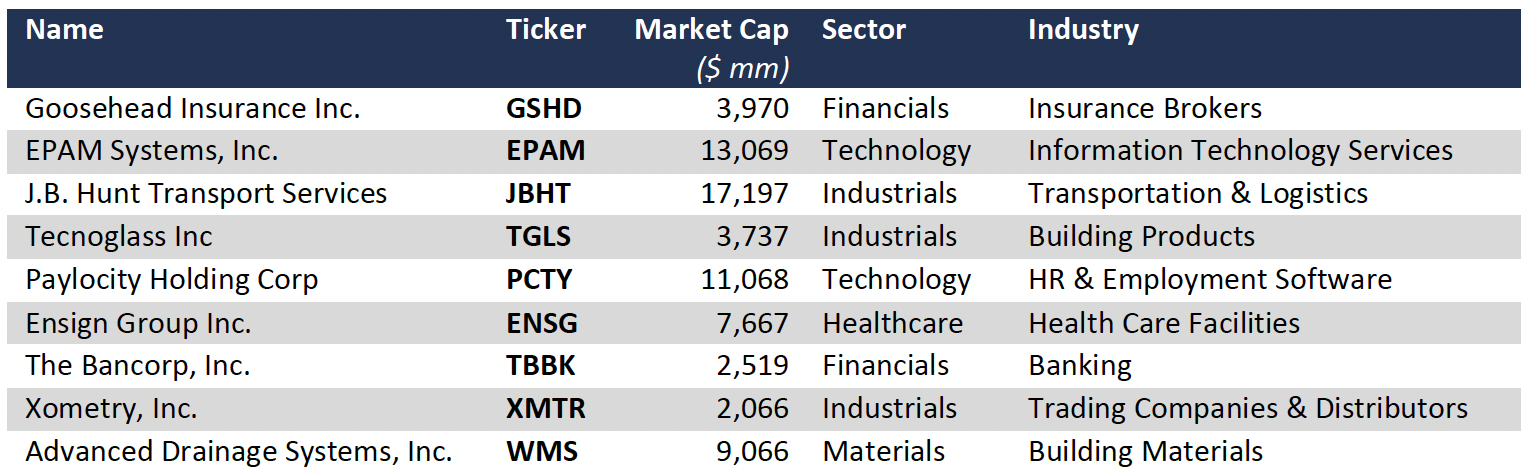
Task: Select the J.B. Hunt Transport Services cell
Action: [x=206, y=194]
